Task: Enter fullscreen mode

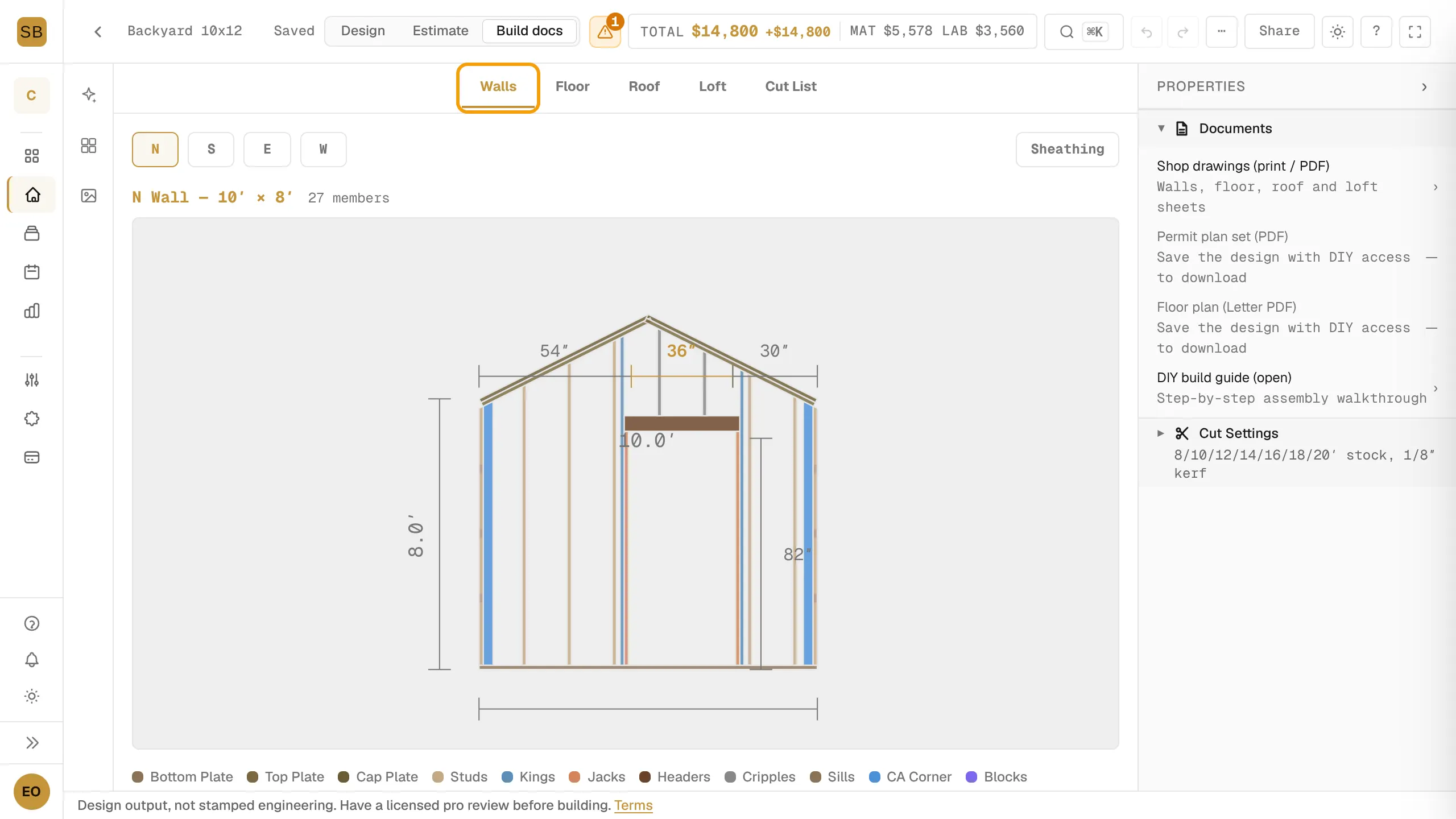Action: [1415, 31]
